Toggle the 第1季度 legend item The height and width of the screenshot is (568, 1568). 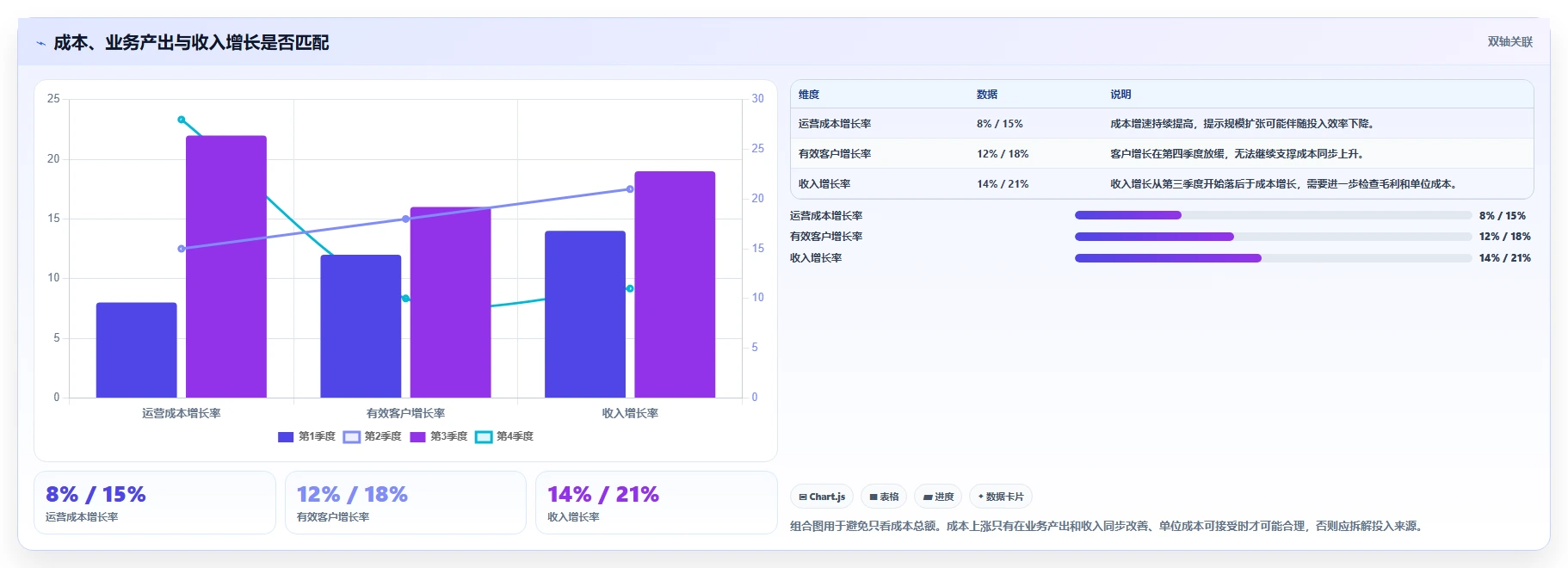tap(306, 436)
